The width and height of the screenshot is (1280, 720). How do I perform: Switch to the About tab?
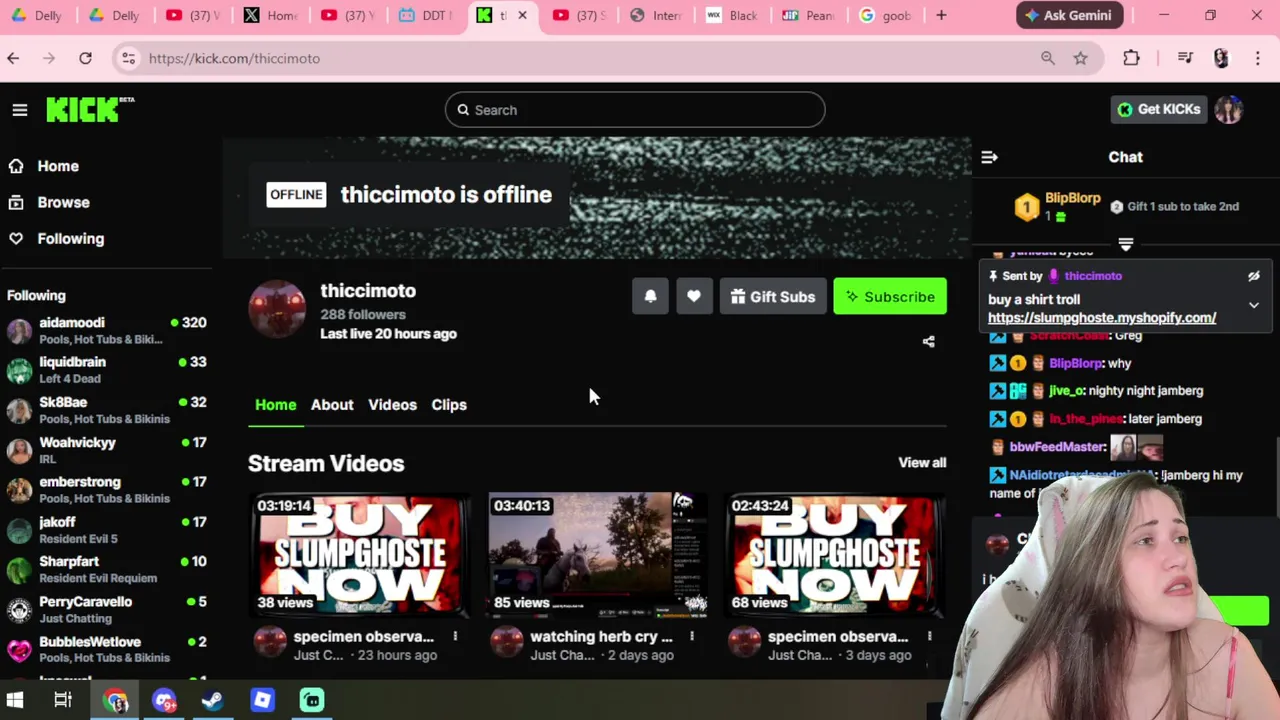click(x=332, y=405)
